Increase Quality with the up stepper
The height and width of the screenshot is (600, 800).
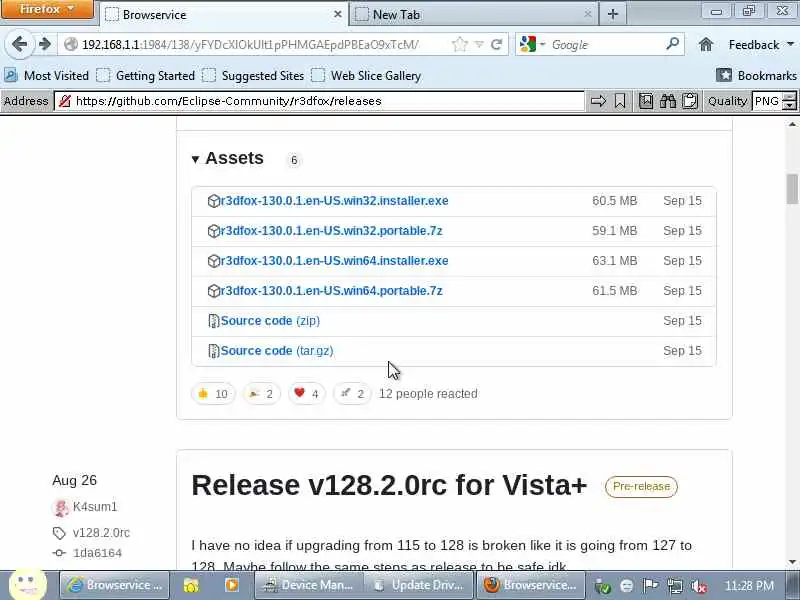(789, 96)
